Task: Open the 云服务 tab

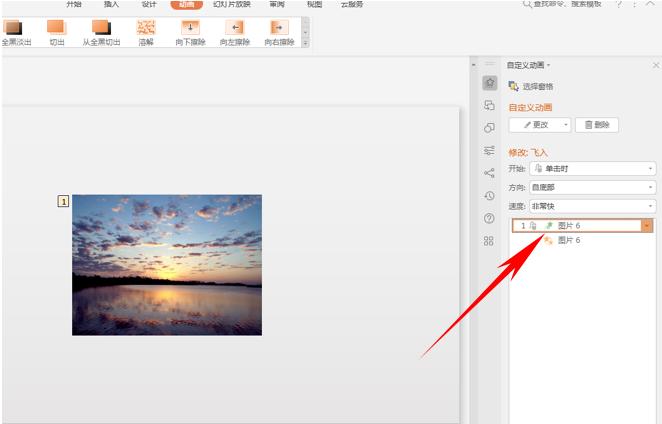Action: click(352, 4)
